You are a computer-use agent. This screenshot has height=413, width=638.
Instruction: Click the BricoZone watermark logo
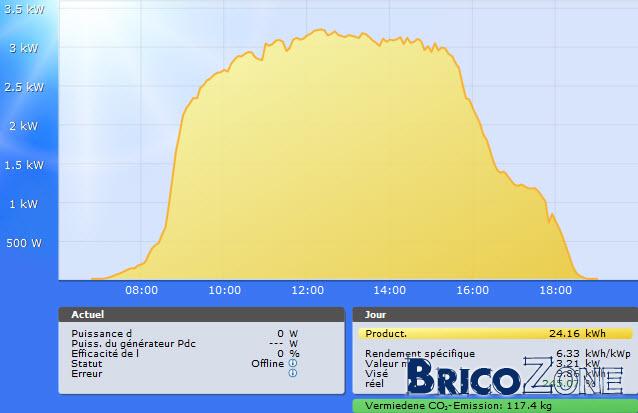coord(515,376)
